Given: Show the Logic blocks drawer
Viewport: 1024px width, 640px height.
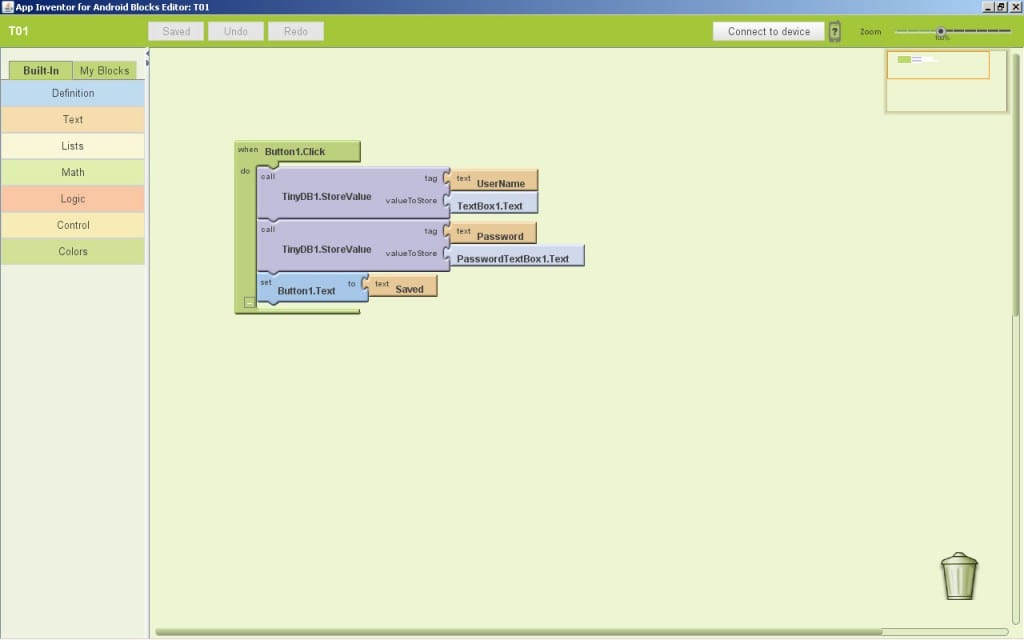Looking at the screenshot, I should (x=73, y=199).
